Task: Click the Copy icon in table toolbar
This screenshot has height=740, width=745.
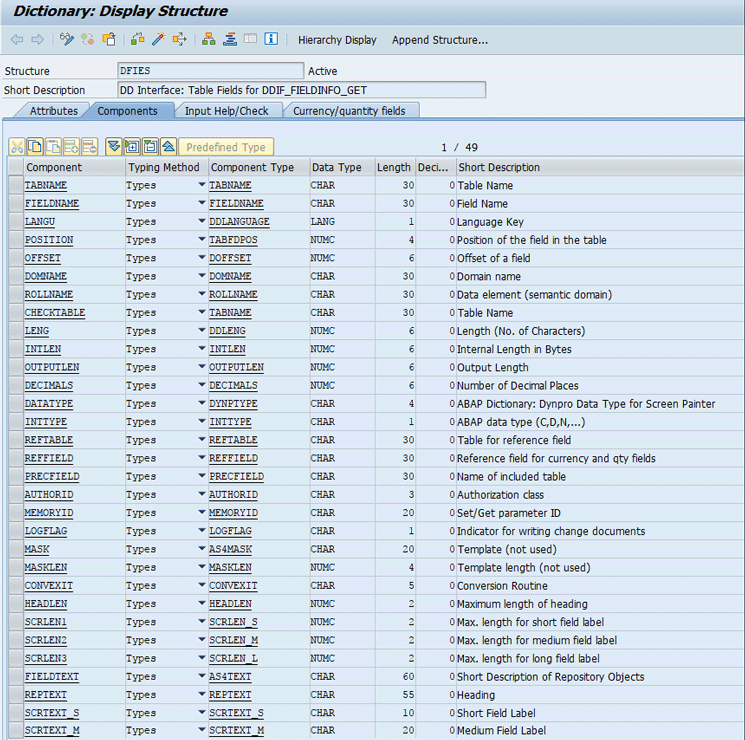Action: pyautogui.click(x=35, y=147)
